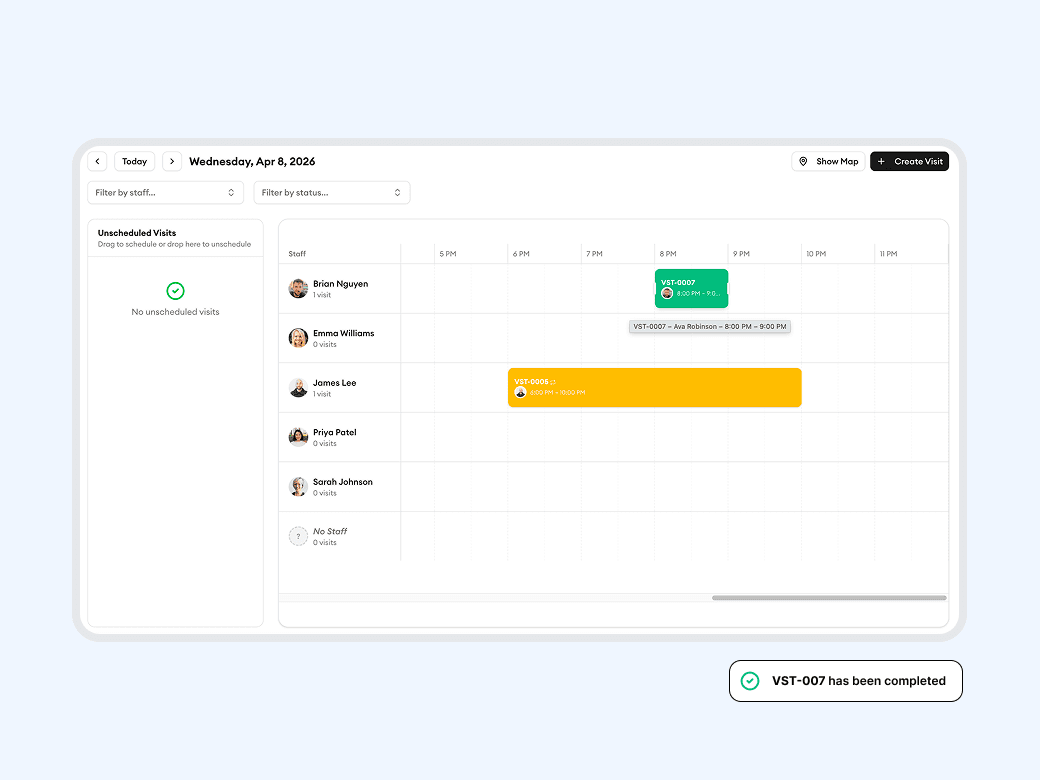Open the Filter by status dropdown

[332, 192]
